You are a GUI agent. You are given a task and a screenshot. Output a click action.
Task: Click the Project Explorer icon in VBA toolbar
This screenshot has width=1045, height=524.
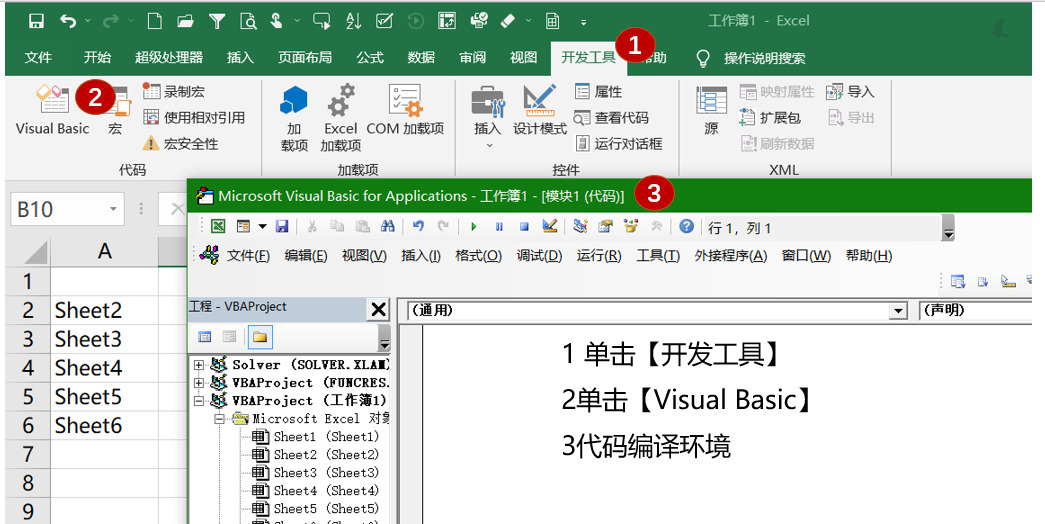click(580, 227)
